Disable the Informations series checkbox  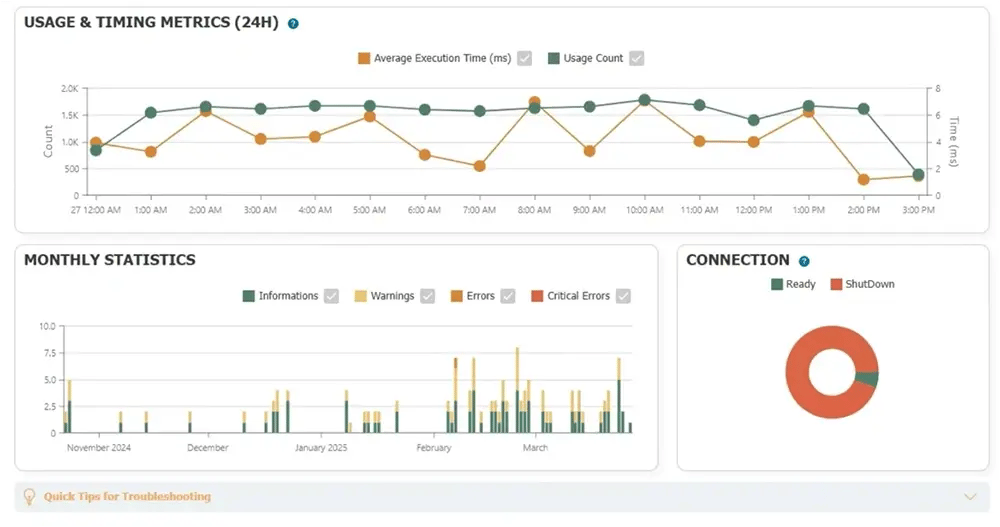coord(332,296)
